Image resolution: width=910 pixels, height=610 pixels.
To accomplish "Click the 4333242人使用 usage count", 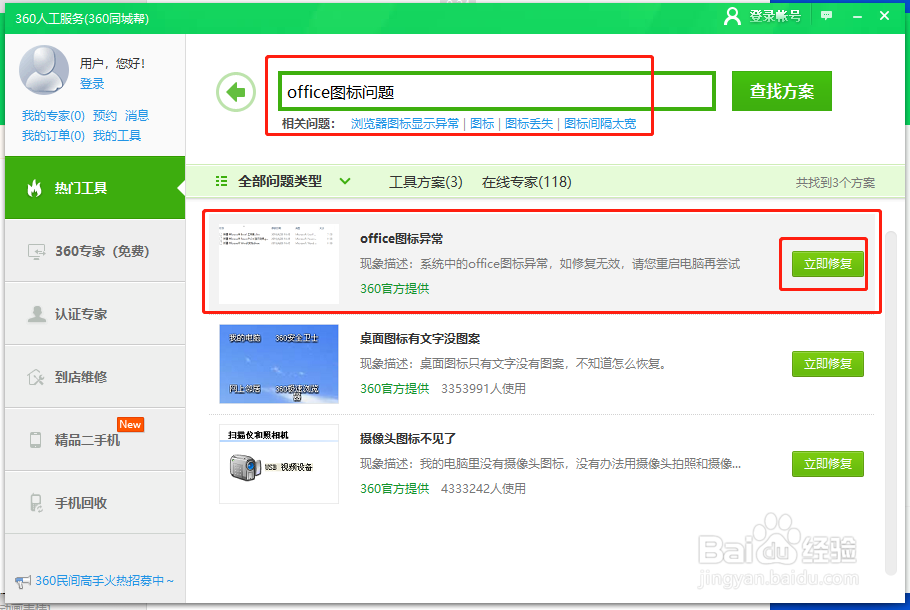I will click(483, 488).
